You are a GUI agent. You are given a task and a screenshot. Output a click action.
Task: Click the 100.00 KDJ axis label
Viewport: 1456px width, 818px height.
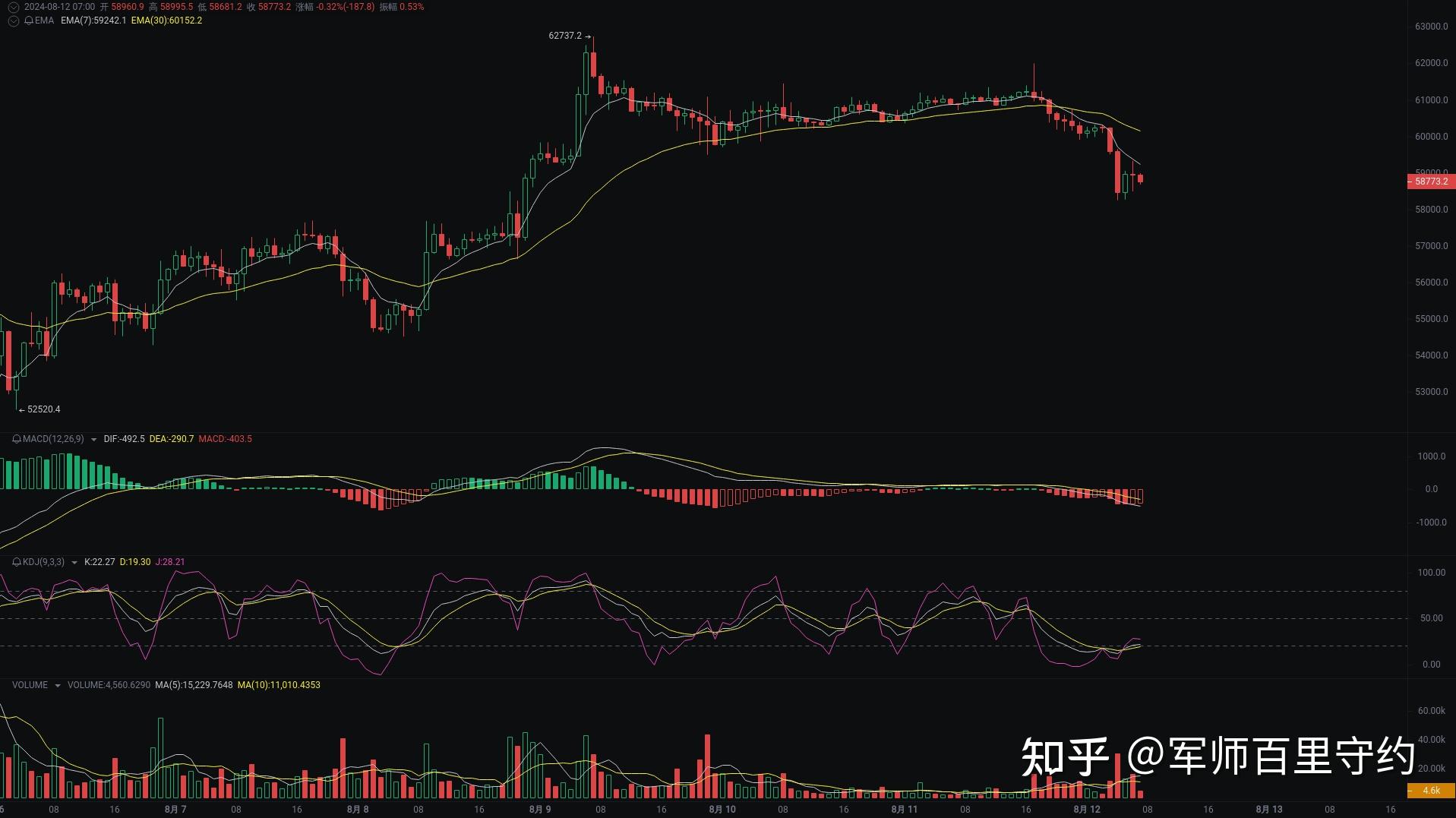(x=1432, y=573)
